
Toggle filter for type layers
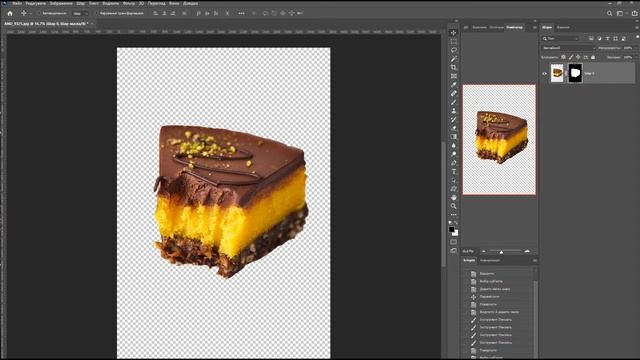[607, 38]
